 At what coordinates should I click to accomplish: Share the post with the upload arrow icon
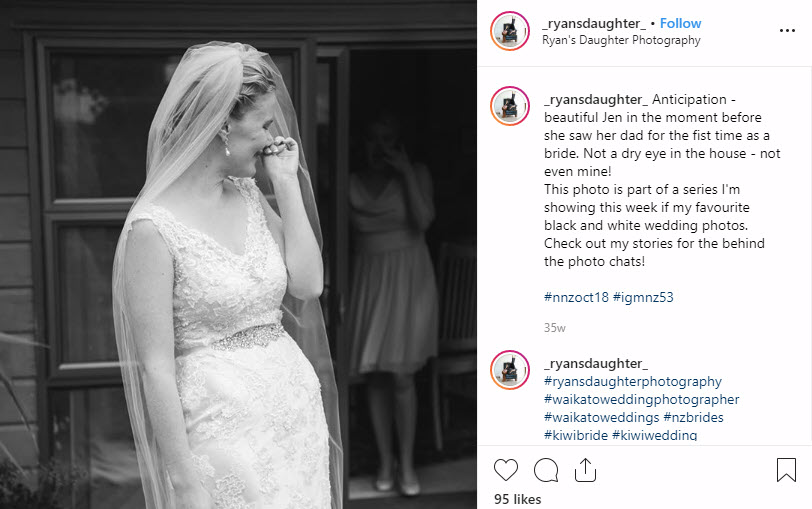[x=585, y=470]
